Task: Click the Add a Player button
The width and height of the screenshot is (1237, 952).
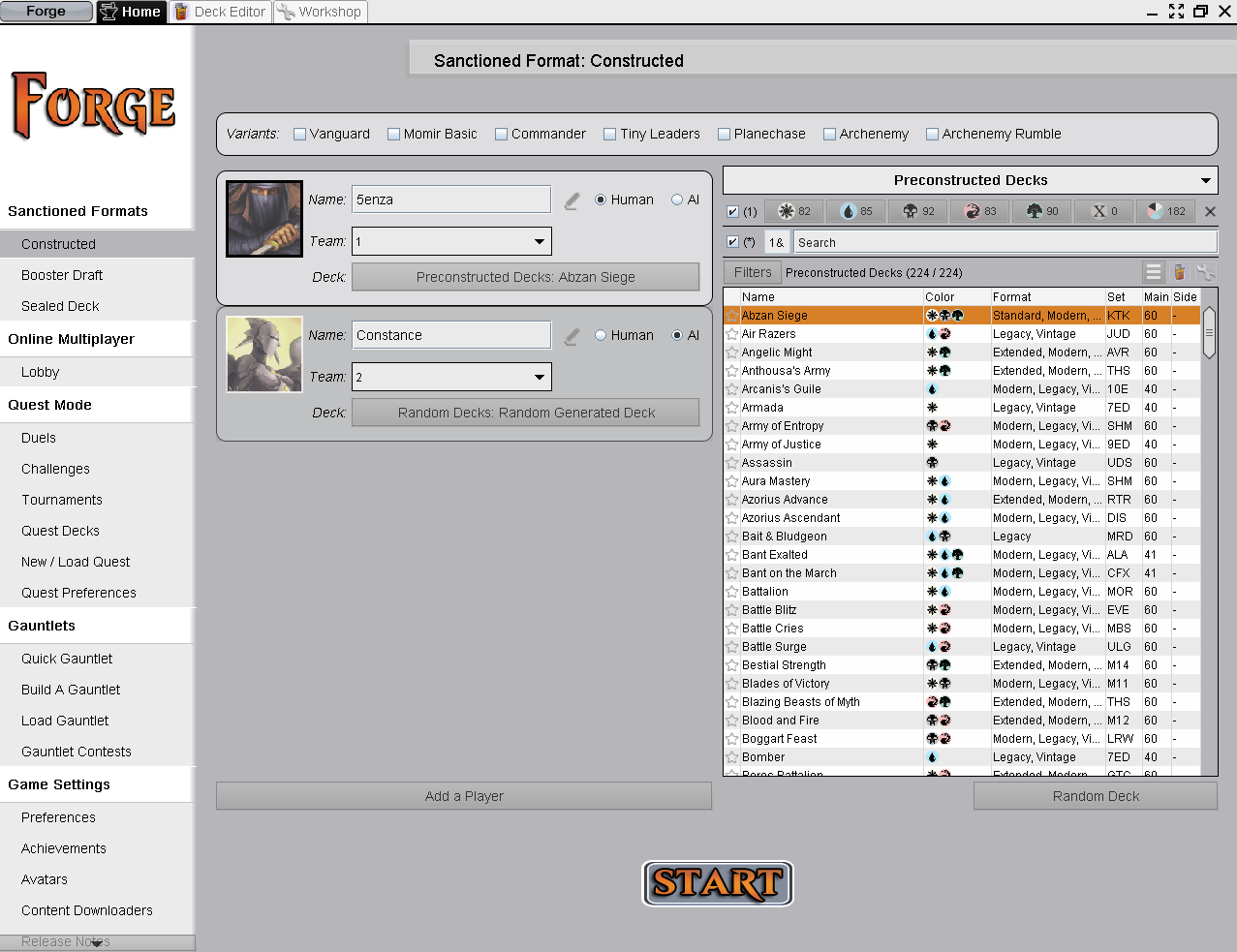Action: tap(464, 796)
